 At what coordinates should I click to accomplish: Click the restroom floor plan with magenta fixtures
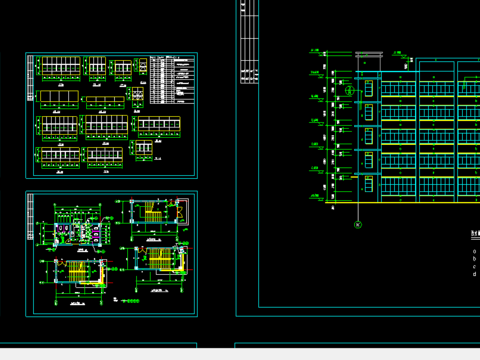[x=77, y=227]
